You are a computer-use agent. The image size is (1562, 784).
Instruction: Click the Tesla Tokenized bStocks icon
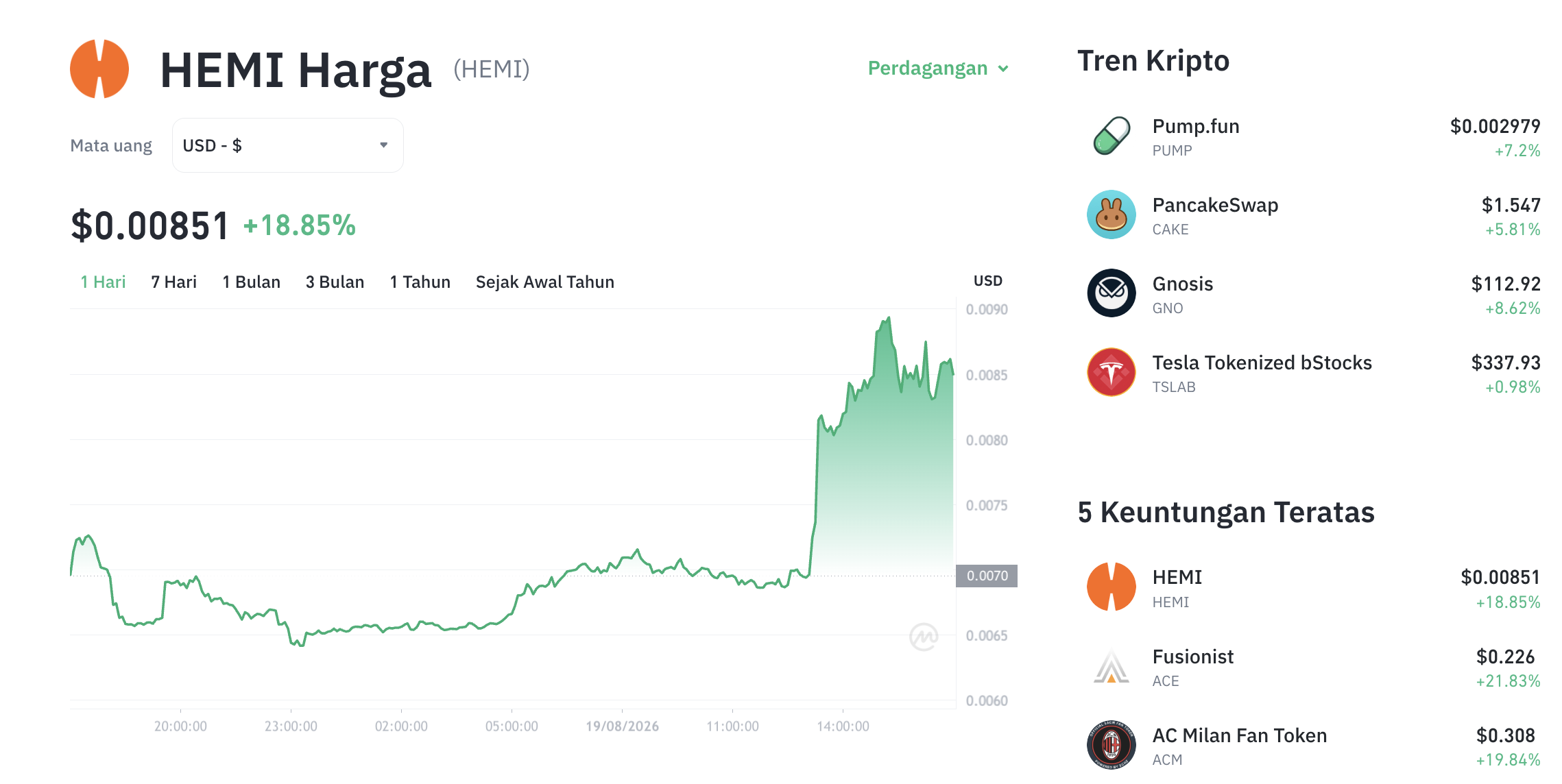coord(1112,372)
